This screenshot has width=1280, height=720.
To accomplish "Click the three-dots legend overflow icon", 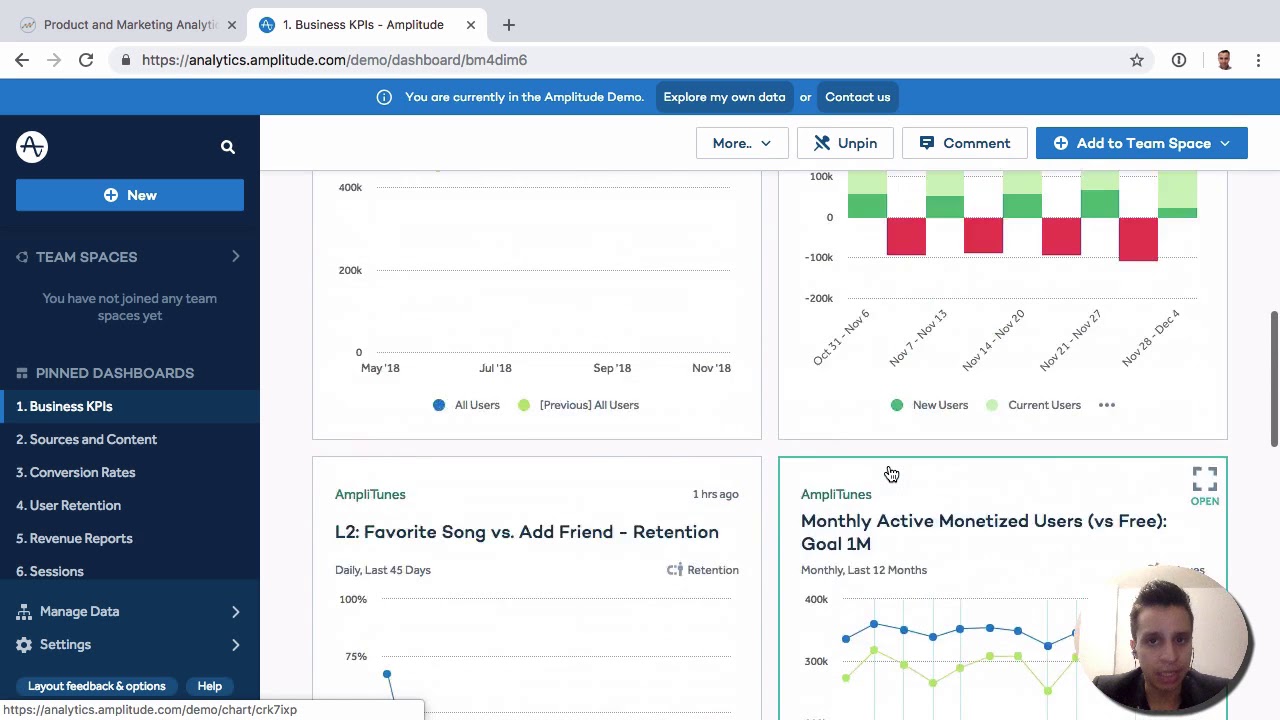I will click(1106, 405).
